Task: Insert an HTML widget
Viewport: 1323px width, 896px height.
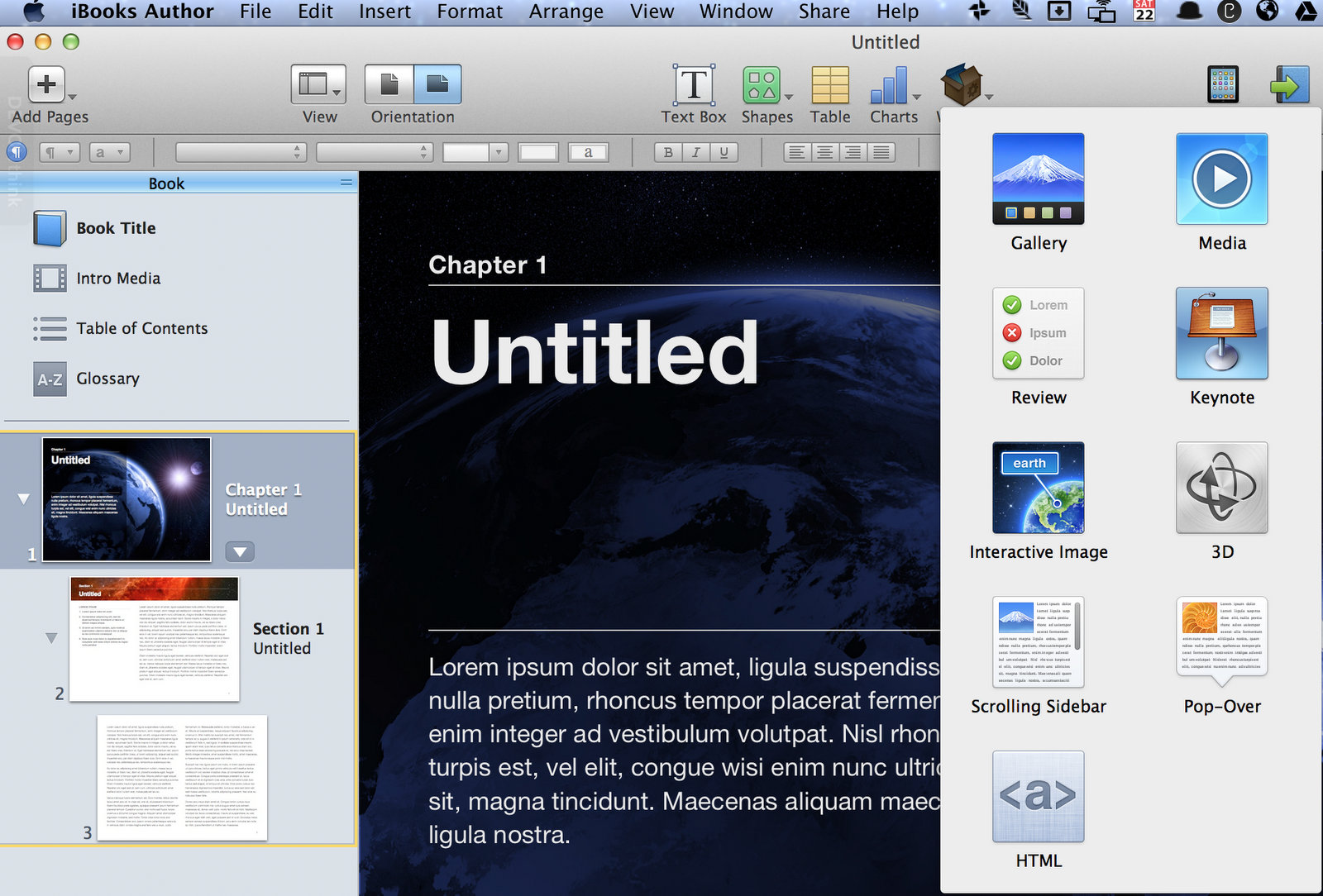Action: [x=1038, y=797]
